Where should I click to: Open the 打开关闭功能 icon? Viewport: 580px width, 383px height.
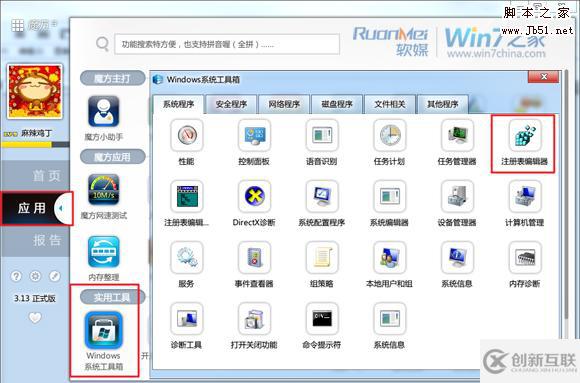pyautogui.click(x=254, y=319)
